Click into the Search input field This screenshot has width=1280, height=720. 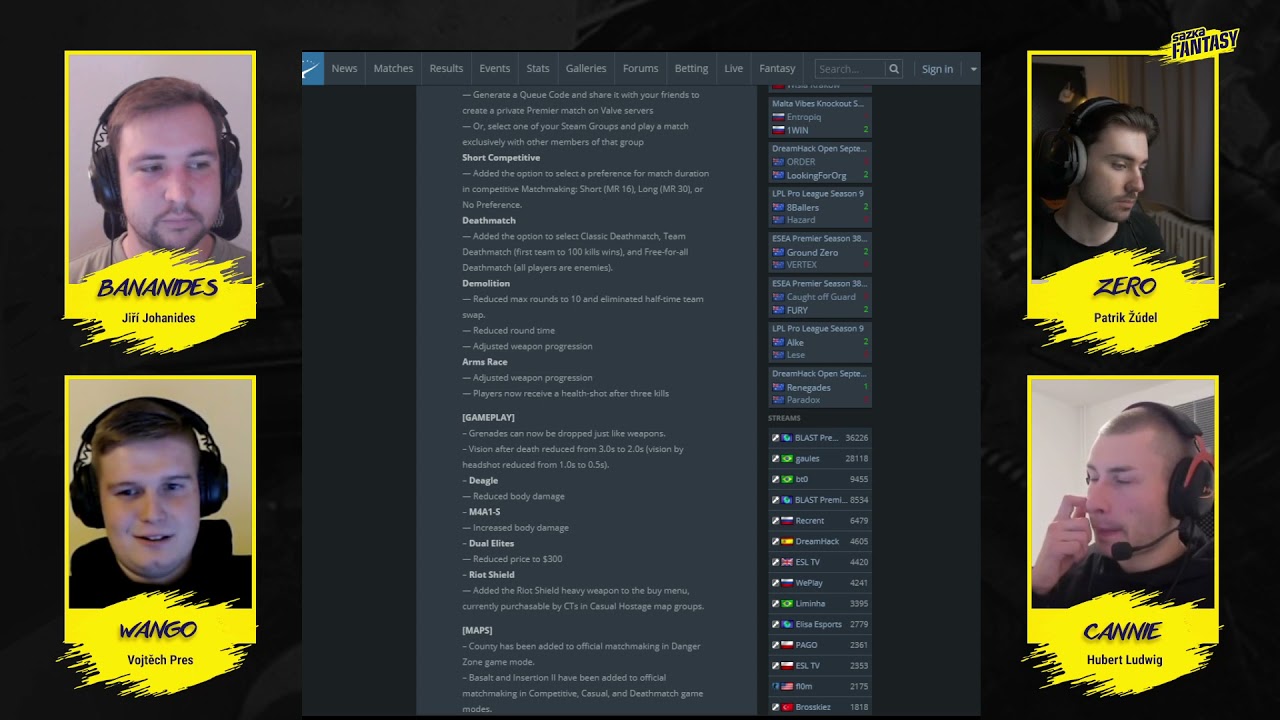pyautogui.click(x=850, y=69)
